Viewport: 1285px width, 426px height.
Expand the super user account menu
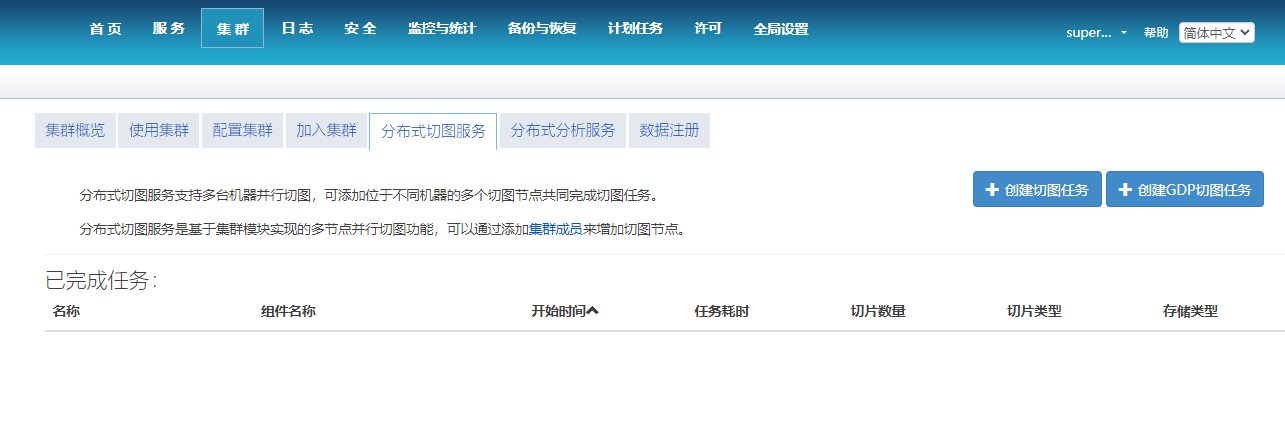(1097, 32)
